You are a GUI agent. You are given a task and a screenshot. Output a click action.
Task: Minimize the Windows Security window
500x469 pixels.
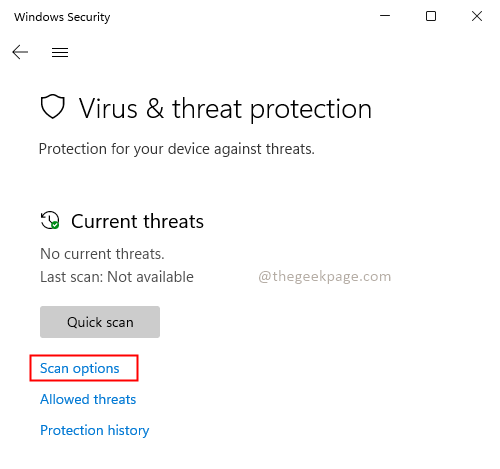[x=385, y=16]
